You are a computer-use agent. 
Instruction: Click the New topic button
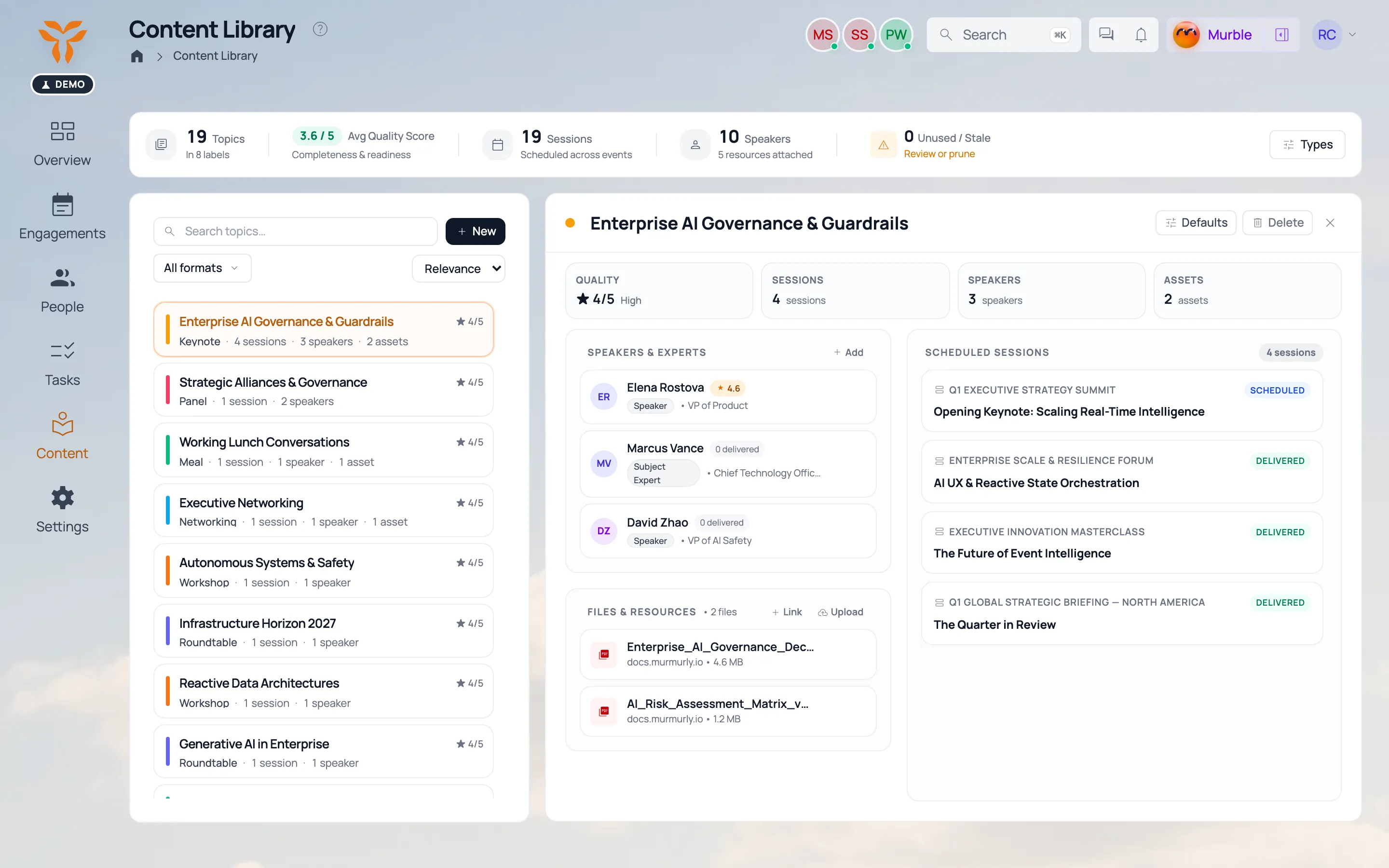(x=475, y=231)
